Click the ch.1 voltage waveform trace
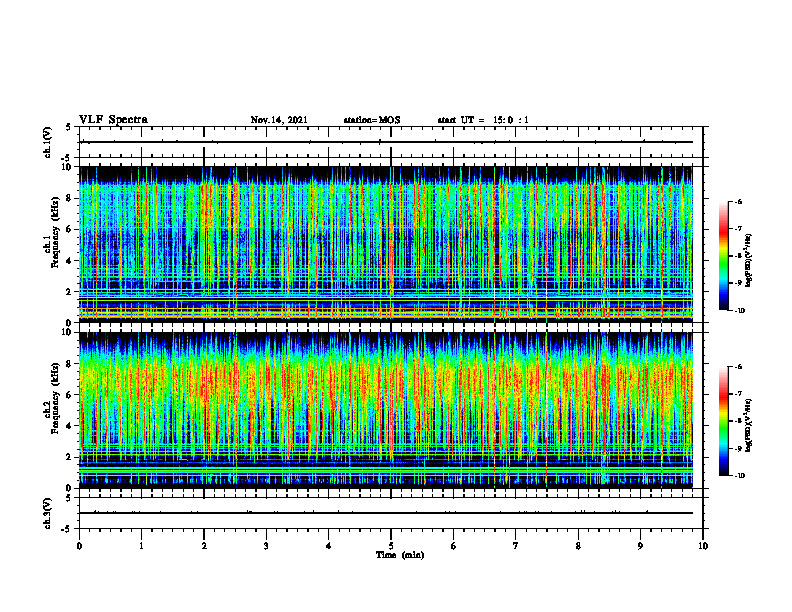The width and height of the screenshot is (792, 612). pos(386,142)
